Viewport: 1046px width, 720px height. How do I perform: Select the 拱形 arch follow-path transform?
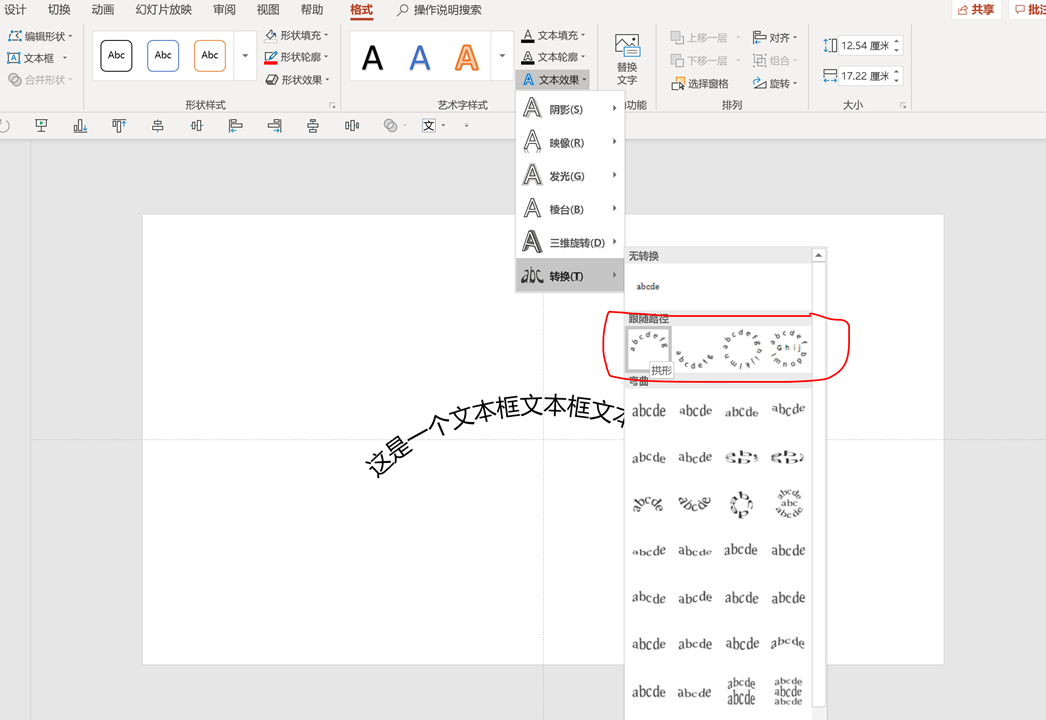[x=649, y=349]
